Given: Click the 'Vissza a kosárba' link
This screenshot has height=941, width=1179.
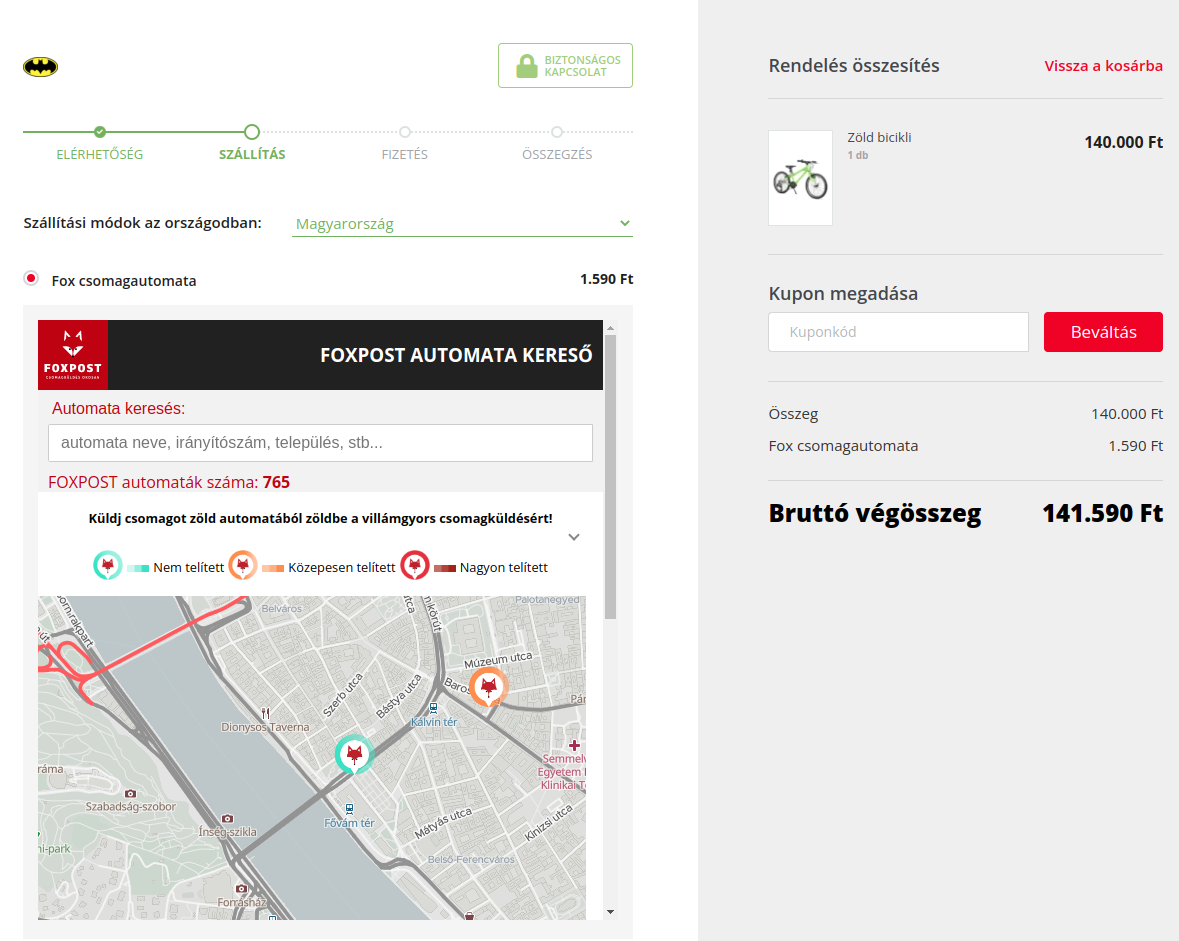Looking at the screenshot, I should pyautogui.click(x=1103, y=66).
